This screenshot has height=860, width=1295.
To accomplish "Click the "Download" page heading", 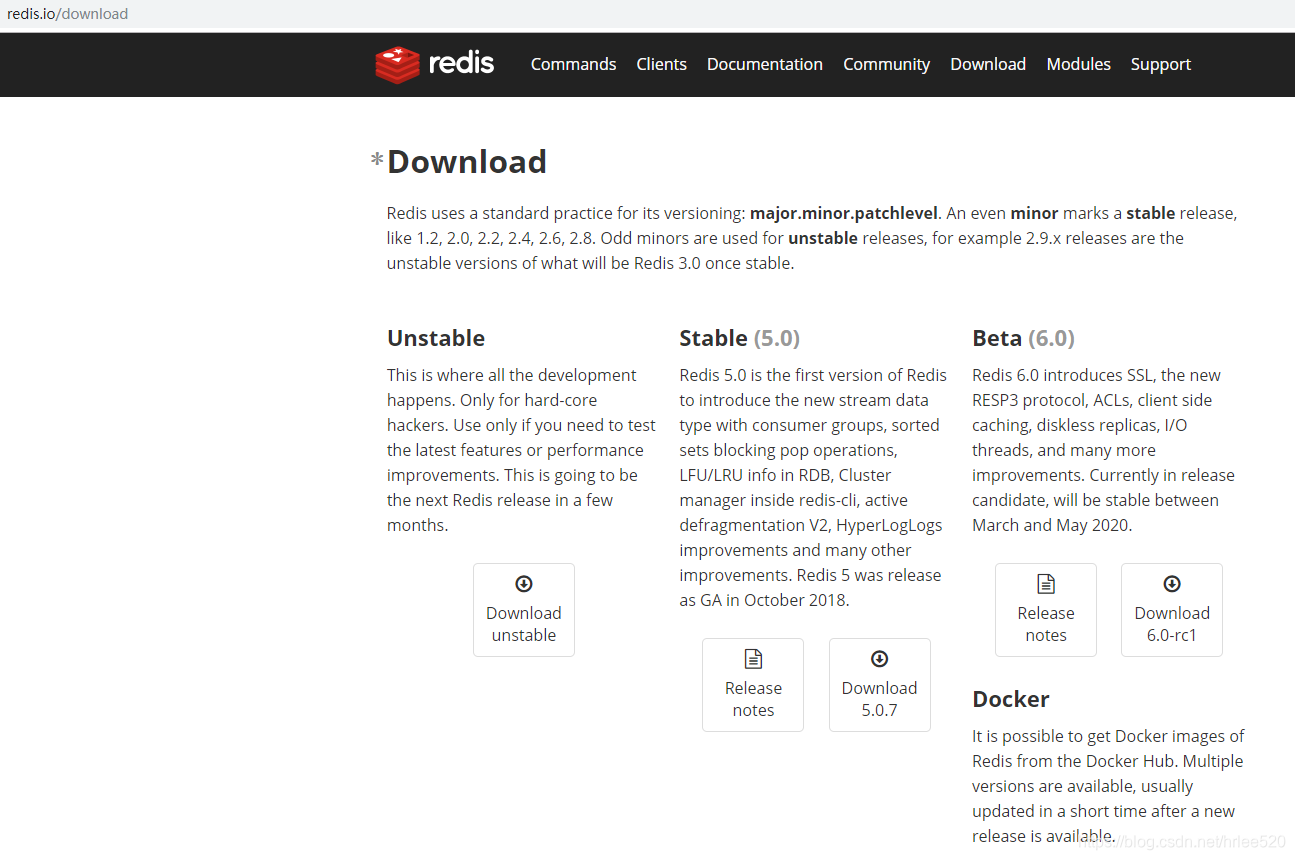I will 467,161.
